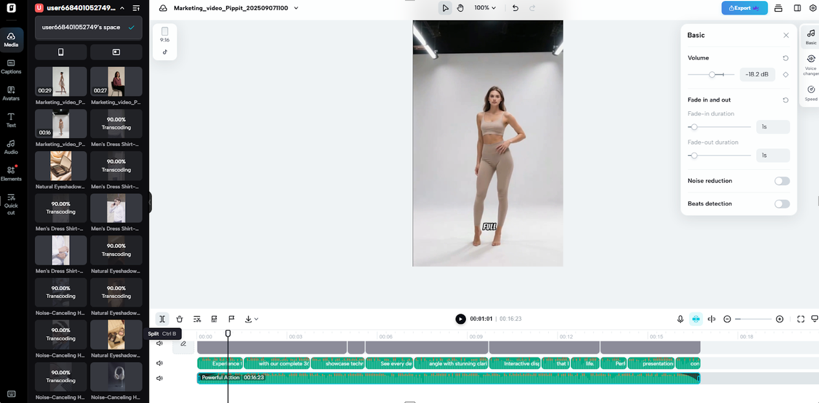Open the Voice changer tab
Image resolution: width=819 pixels, height=403 pixels.
click(810, 63)
